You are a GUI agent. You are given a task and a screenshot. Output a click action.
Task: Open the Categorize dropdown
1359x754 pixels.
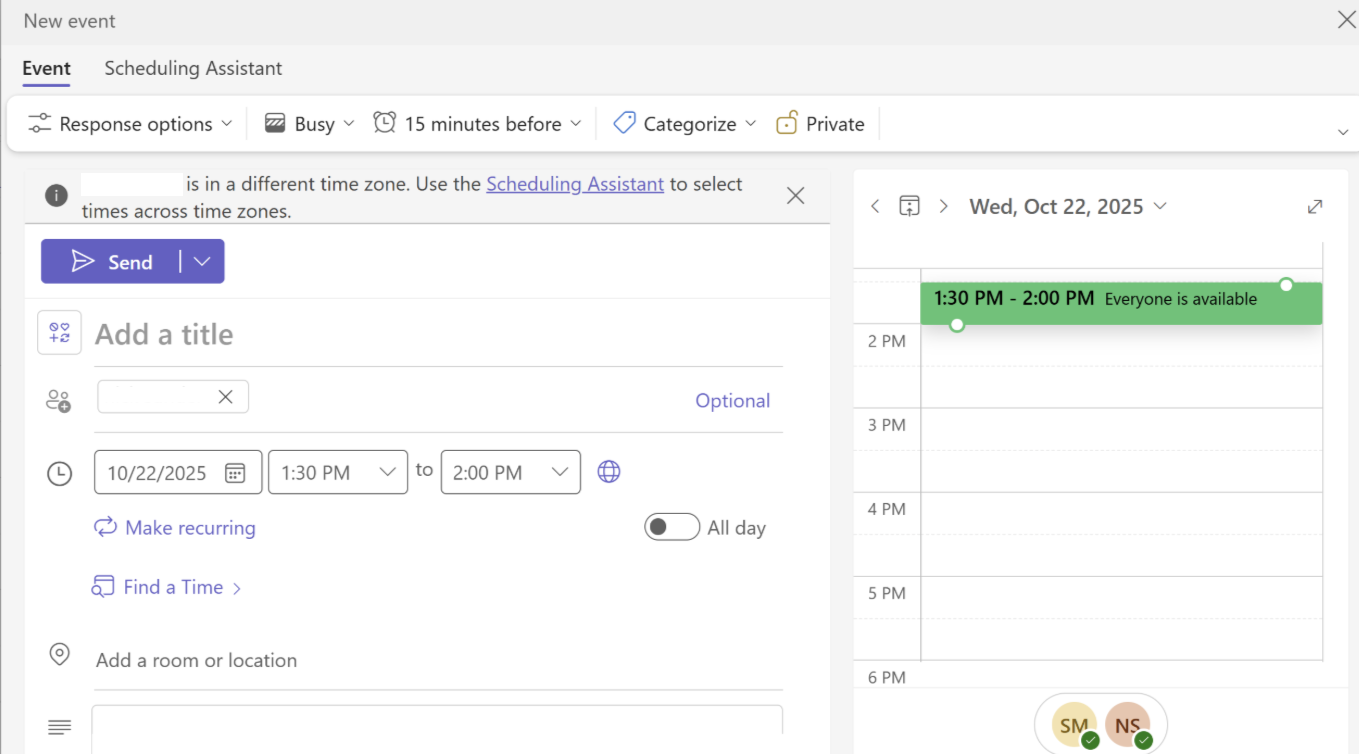(685, 124)
